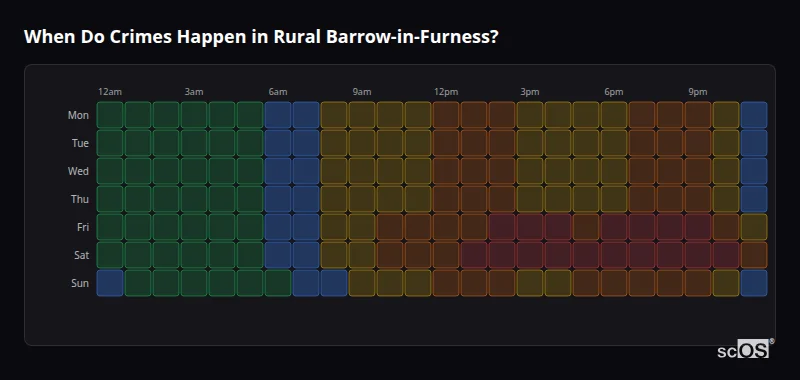Click the Monday 7pm orange cell

click(642, 115)
